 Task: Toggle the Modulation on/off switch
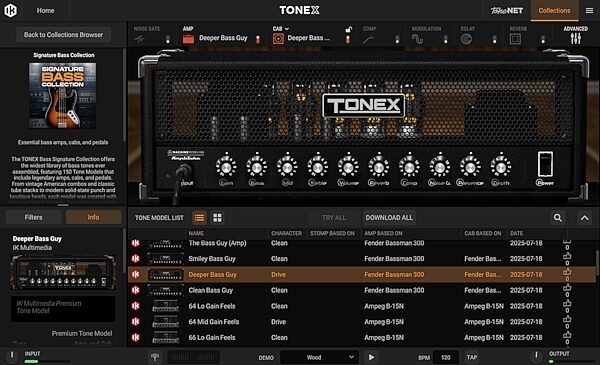point(445,39)
